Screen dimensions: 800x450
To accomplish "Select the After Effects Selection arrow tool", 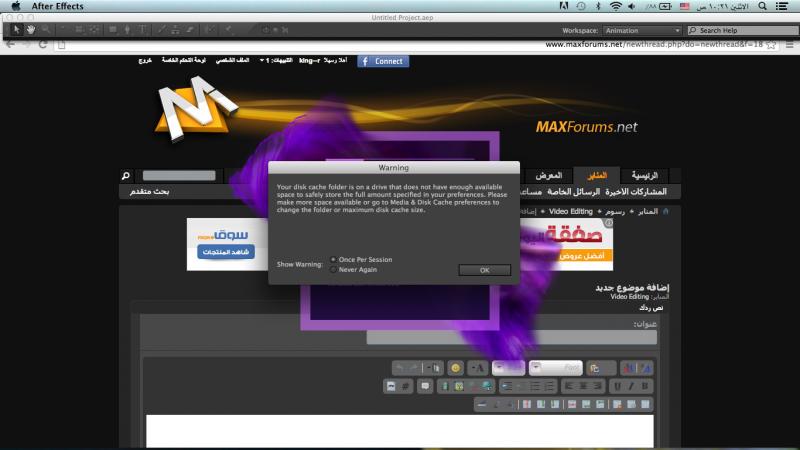I will click(16, 30).
